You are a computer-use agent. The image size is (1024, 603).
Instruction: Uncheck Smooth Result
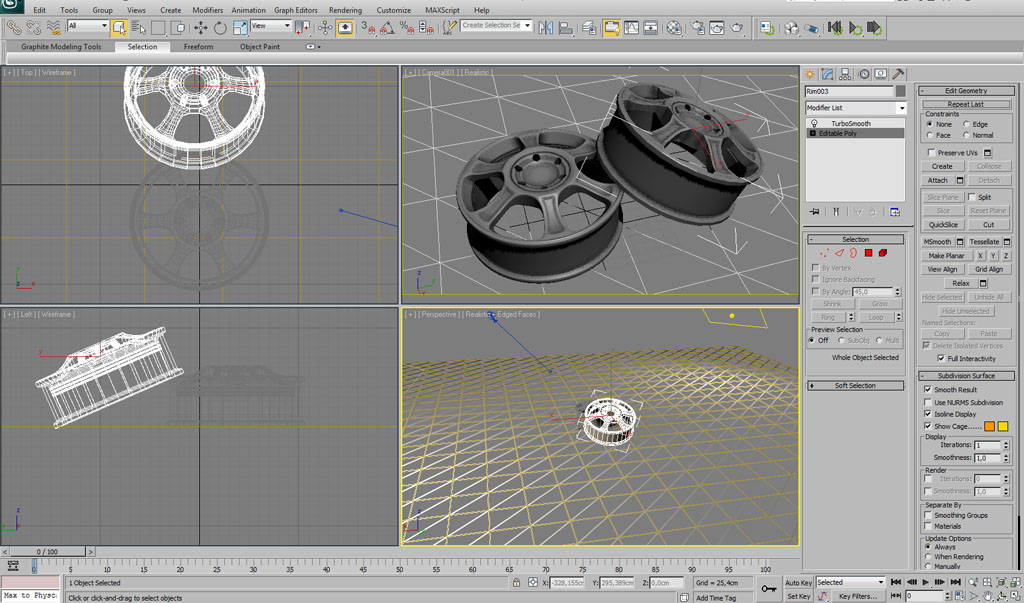click(927, 389)
